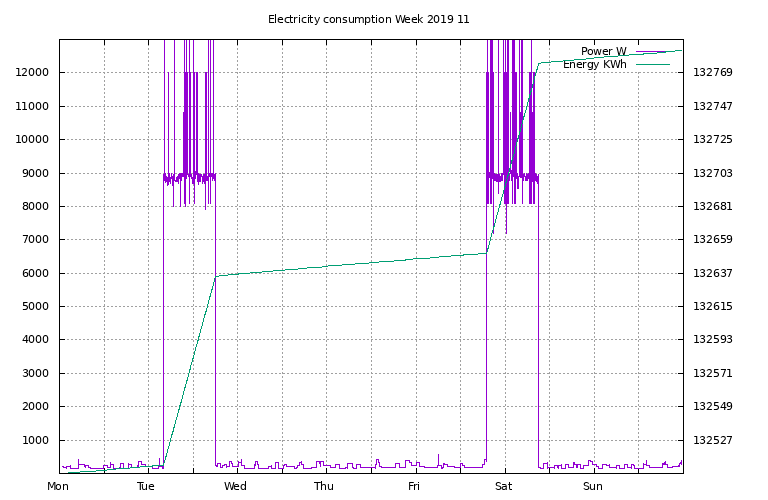Viewport: 768px width, 500px height.
Task: Click the 'Thu' x-axis label
Action: coord(324,486)
